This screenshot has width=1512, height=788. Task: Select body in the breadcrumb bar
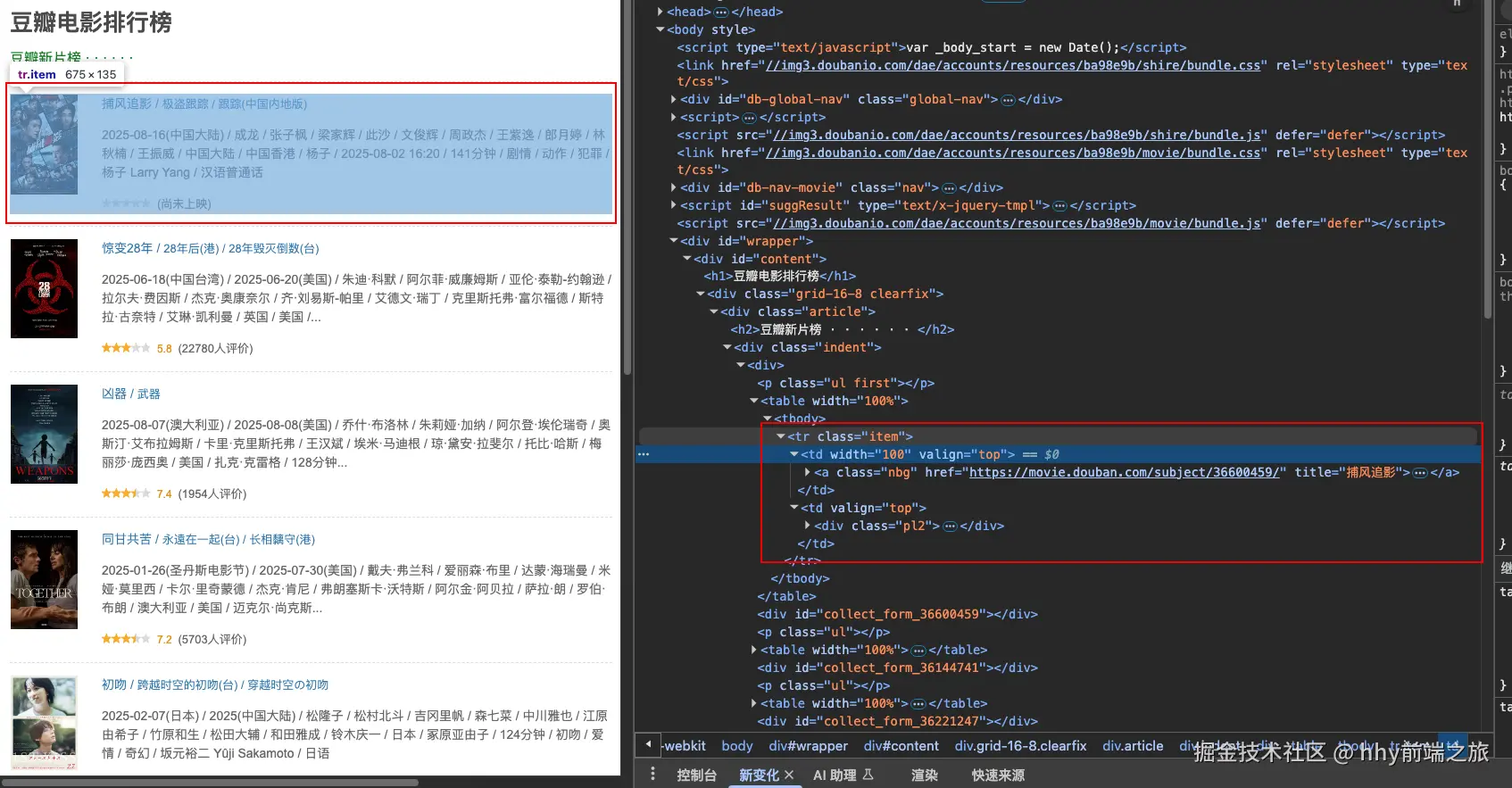pos(737,745)
